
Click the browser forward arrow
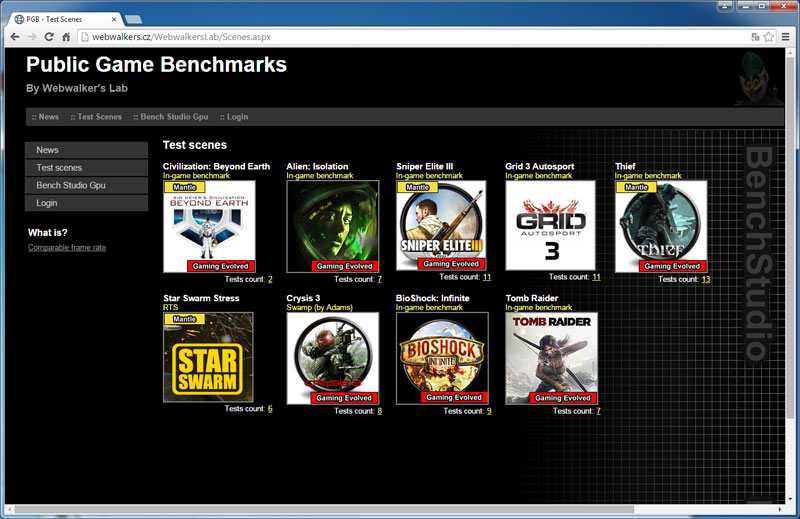coord(32,37)
